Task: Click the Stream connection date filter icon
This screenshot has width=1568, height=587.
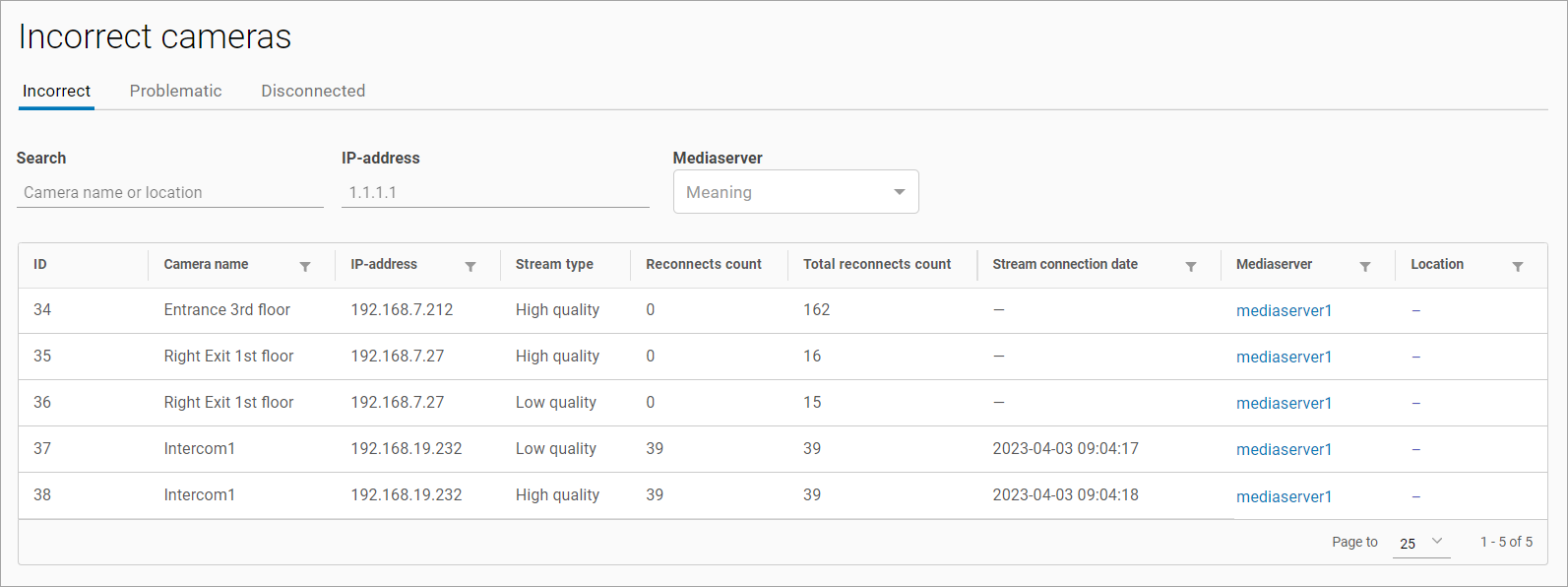Action: click(x=1191, y=267)
